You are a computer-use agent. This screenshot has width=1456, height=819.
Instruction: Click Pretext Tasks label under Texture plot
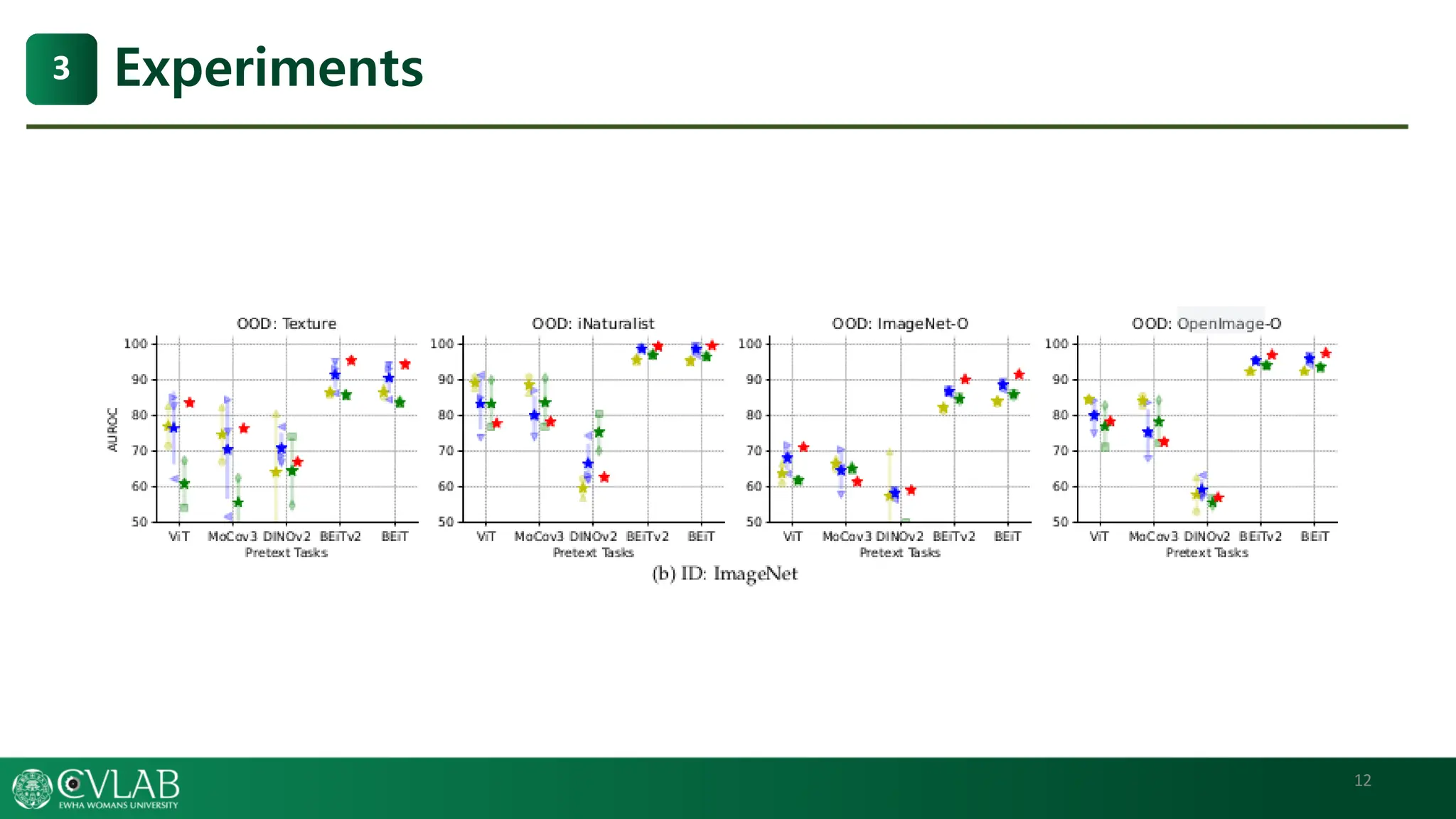click(287, 552)
